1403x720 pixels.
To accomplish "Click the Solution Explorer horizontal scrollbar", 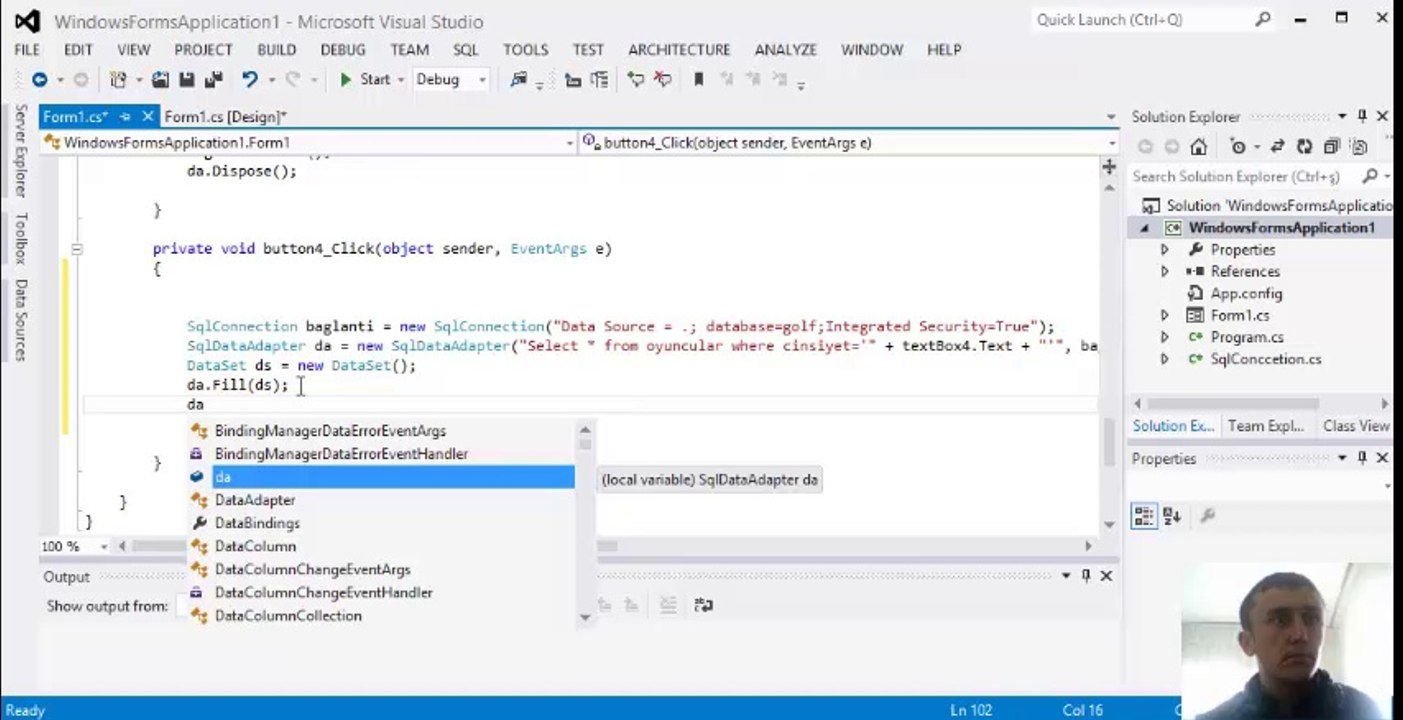I will (1263, 404).
